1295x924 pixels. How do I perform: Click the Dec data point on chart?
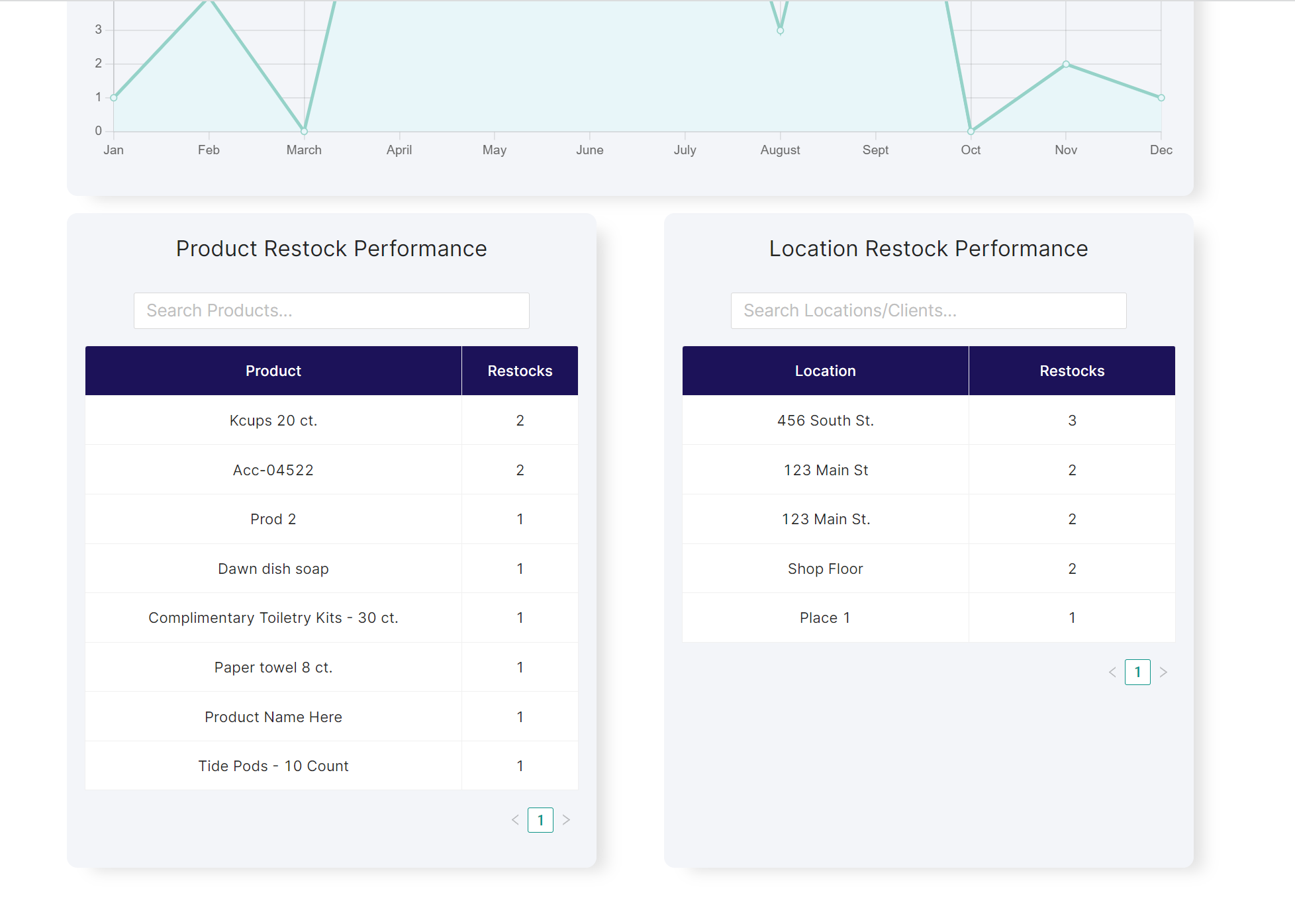(1161, 98)
